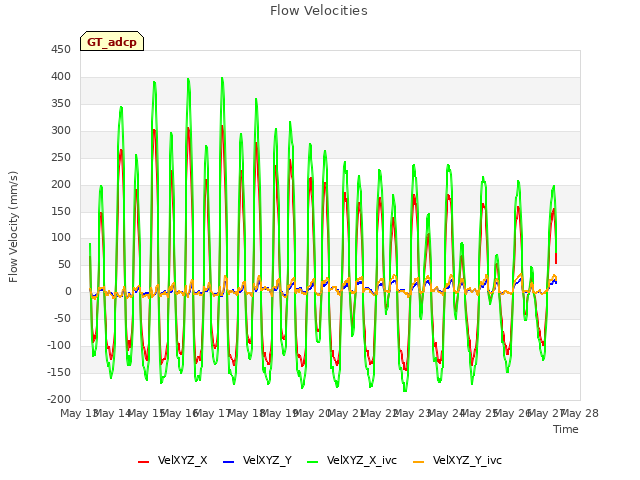The width and height of the screenshot is (640, 480).
Task: Click the -200 y-axis tick label
Action: (x=59, y=399)
